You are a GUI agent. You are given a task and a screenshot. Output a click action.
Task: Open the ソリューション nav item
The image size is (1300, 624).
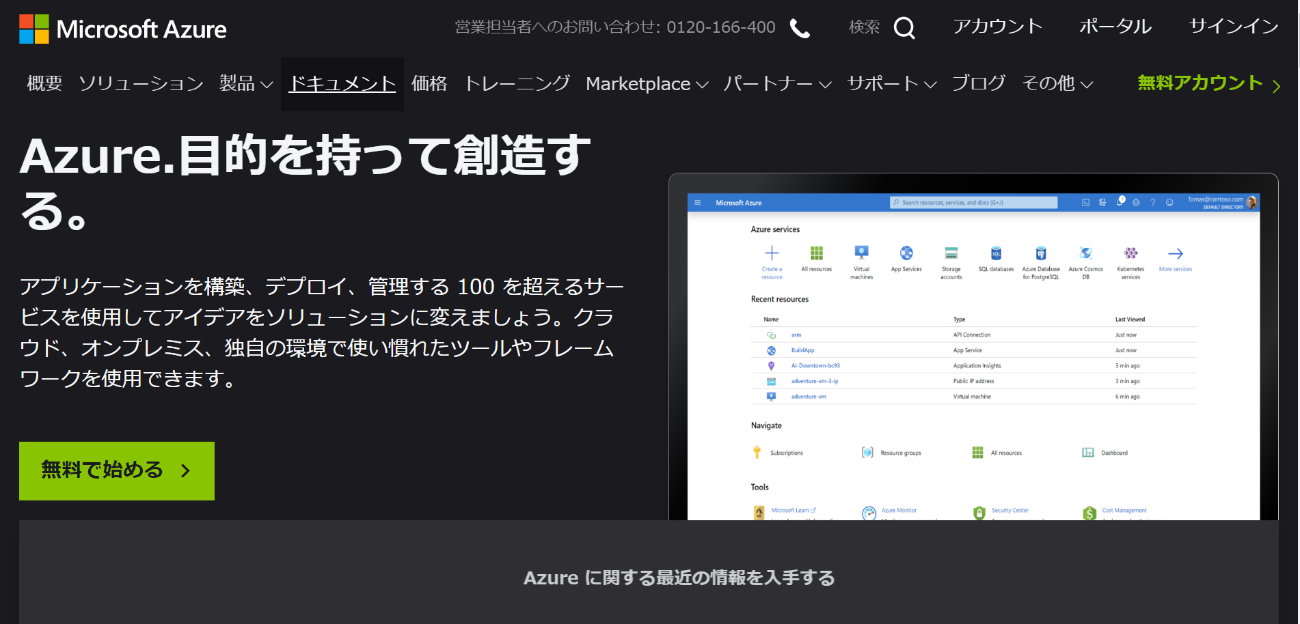[141, 84]
